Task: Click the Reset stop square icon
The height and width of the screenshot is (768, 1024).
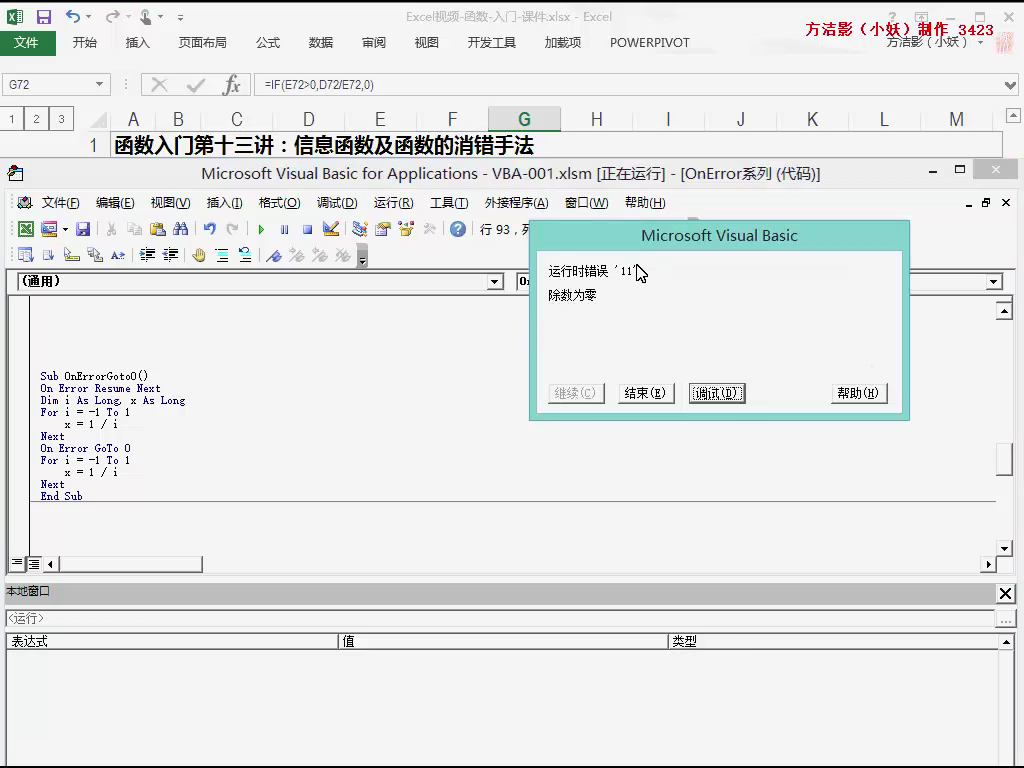Action: 307,230
